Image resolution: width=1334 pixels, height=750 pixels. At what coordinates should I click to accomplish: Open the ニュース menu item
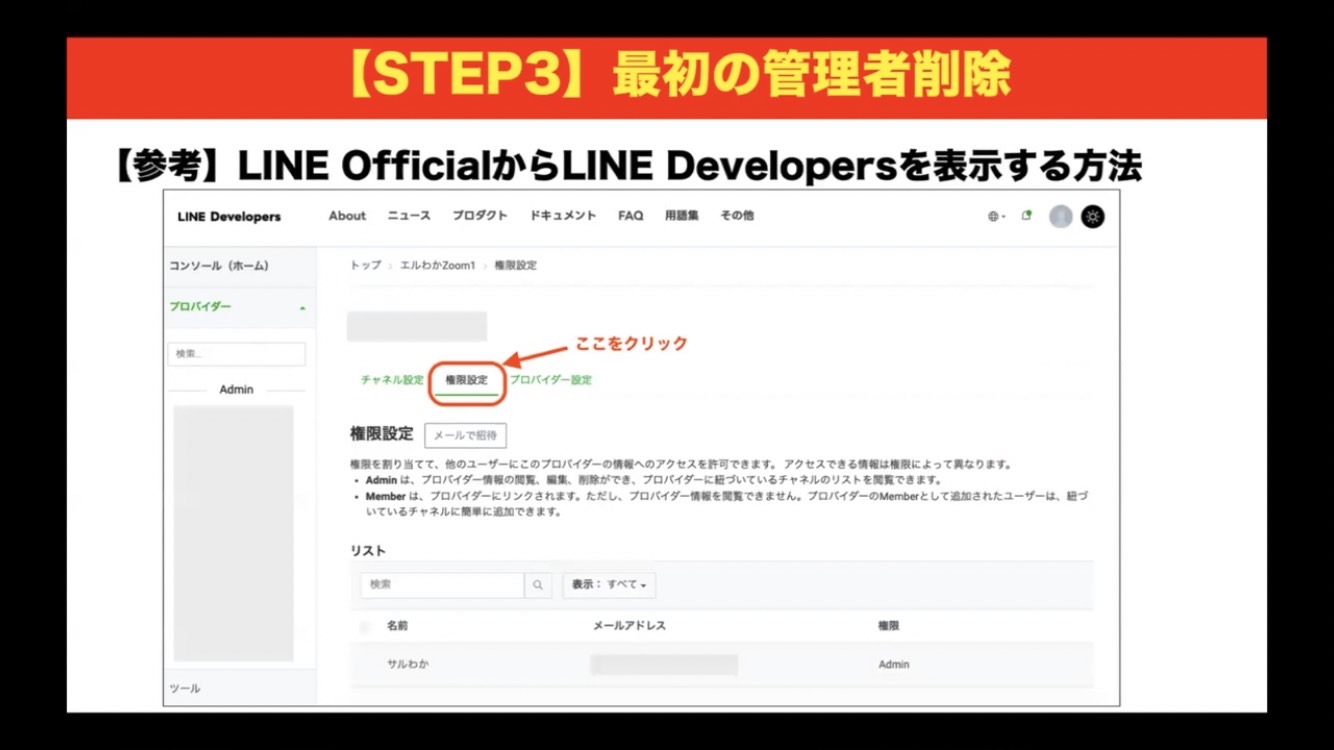(x=409, y=216)
